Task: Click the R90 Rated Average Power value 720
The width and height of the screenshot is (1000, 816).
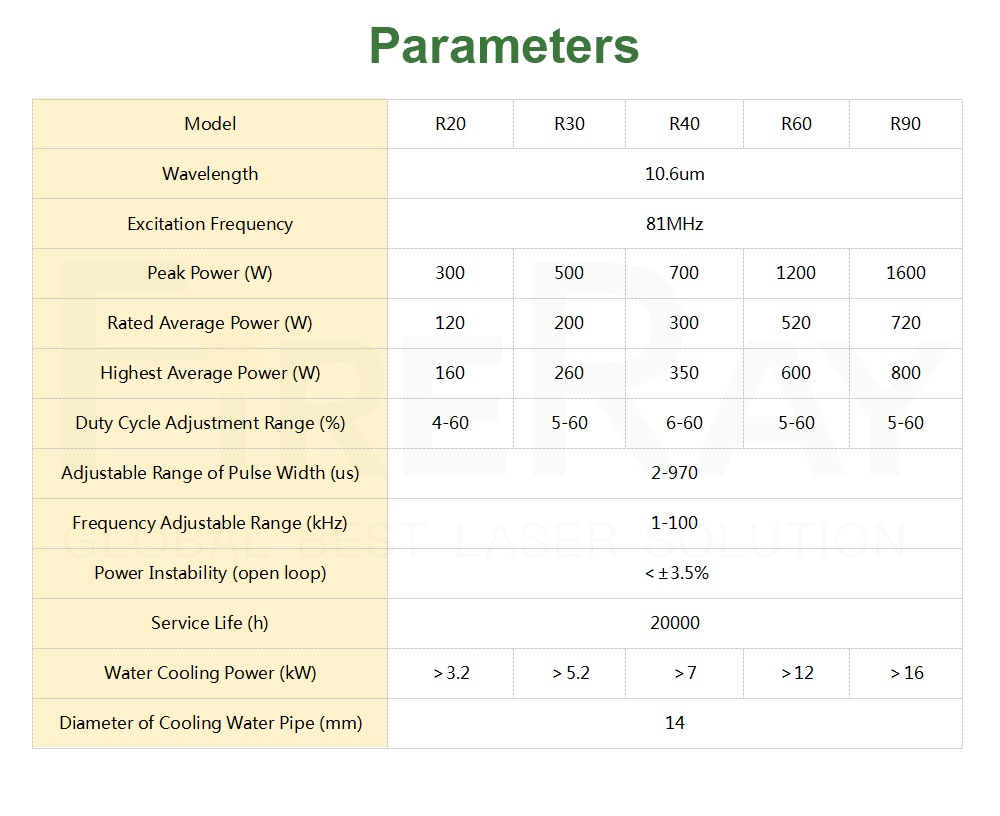Action: [x=906, y=323]
